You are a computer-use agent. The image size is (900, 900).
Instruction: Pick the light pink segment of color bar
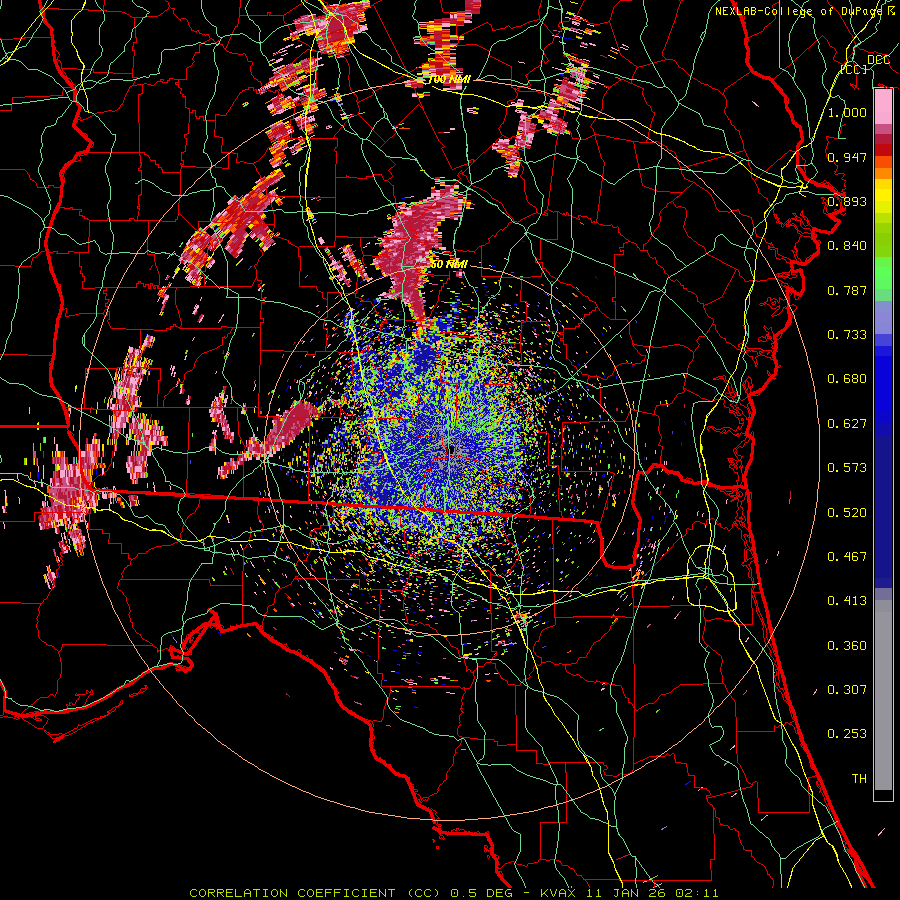click(x=883, y=107)
